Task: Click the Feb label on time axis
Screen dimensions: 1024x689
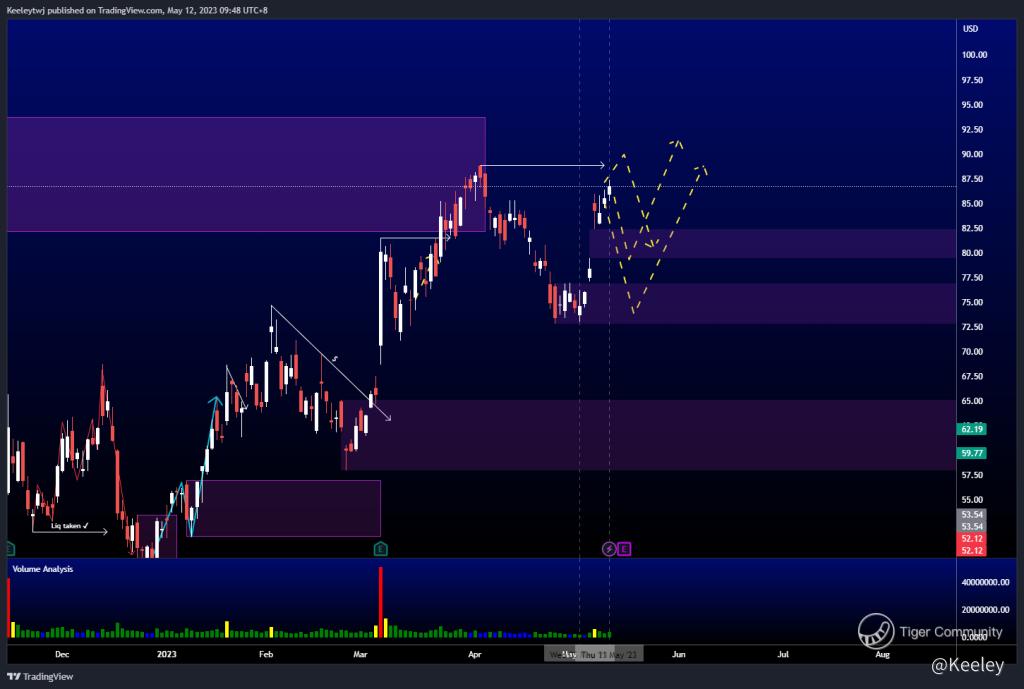Action: point(266,654)
